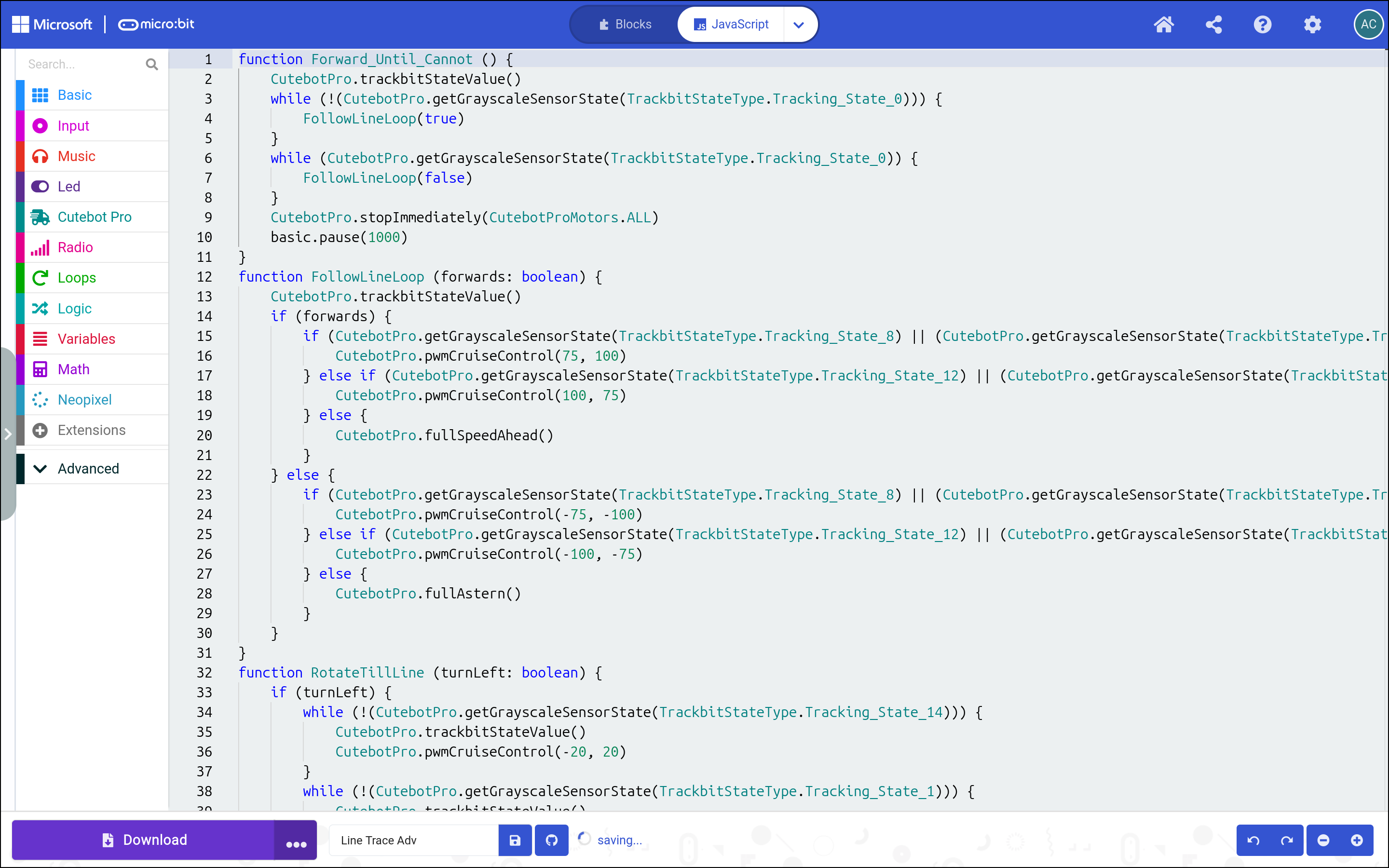Edit the project name 'Line Trace Adv'
The width and height of the screenshot is (1389, 868).
coord(413,840)
